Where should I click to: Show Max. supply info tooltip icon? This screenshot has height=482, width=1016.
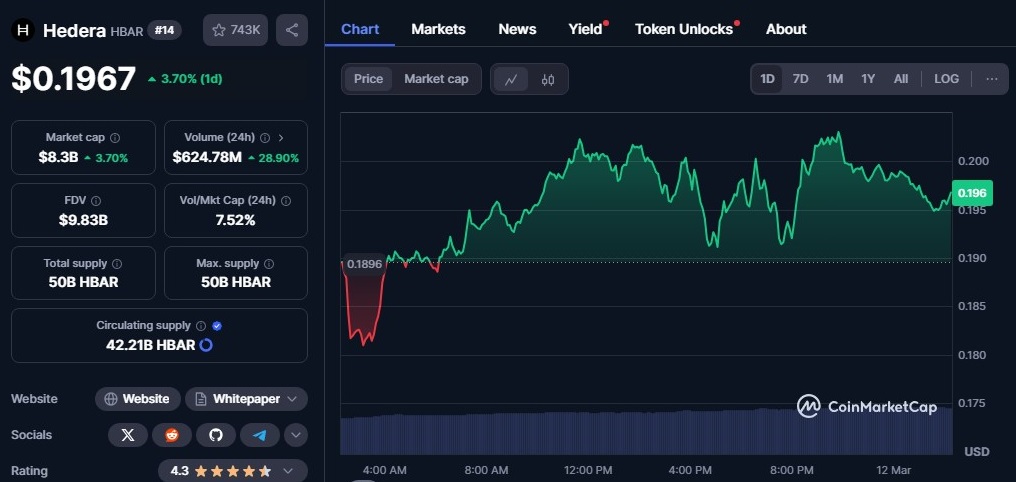pyautogui.click(x=269, y=264)
